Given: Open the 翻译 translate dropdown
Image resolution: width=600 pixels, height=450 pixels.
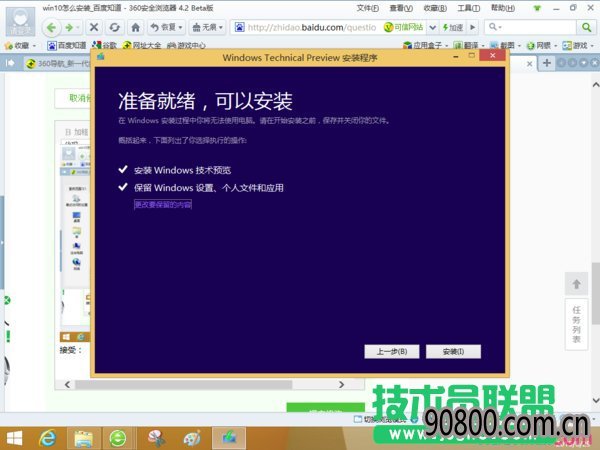Looking at the screenshot, I should click(469, 46).
